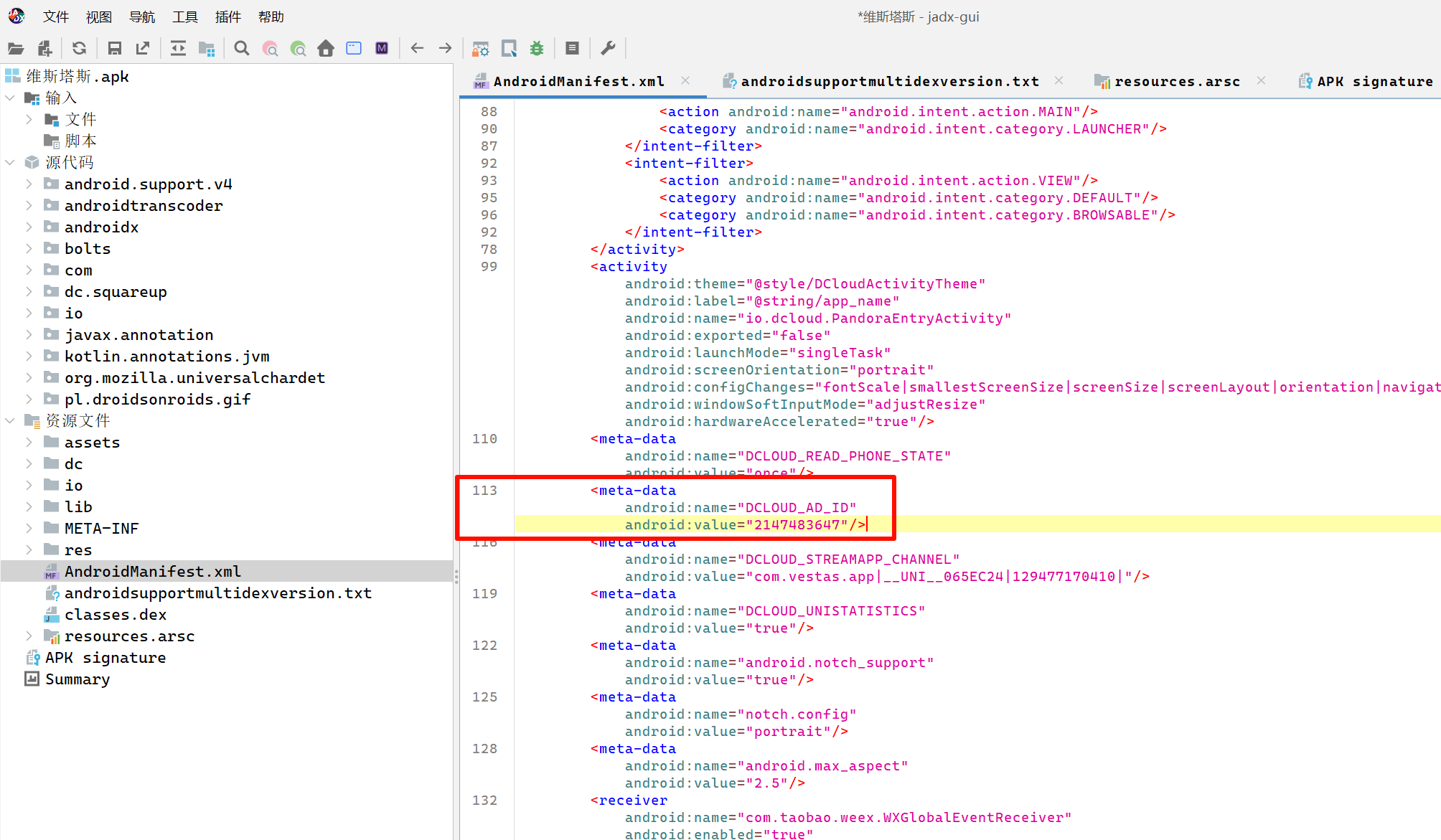Click the add files toolbar icon
The height and width of the screenshot is (840, 1441).
[44, 48]
